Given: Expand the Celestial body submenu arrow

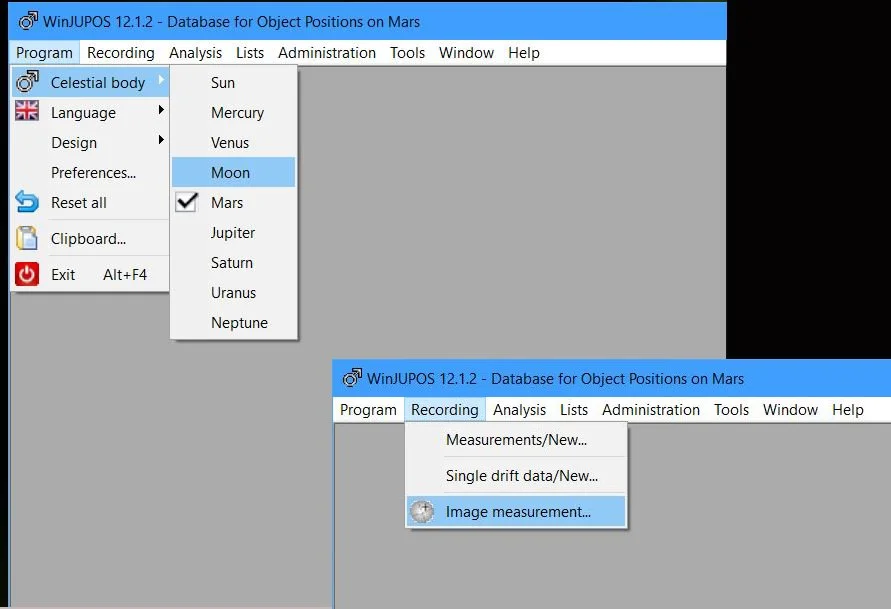Looking at the screenshot, I should pos(161,80).
